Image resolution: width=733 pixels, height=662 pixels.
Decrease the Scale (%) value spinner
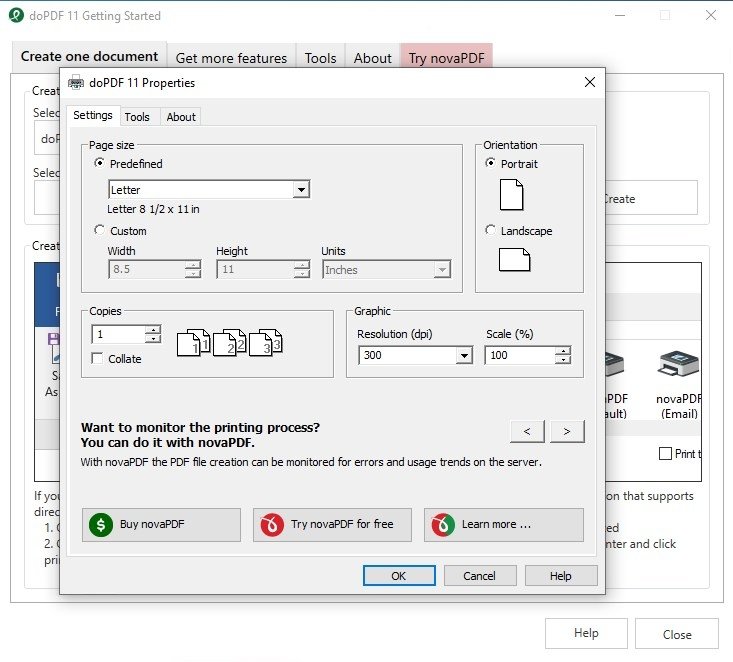563,360
